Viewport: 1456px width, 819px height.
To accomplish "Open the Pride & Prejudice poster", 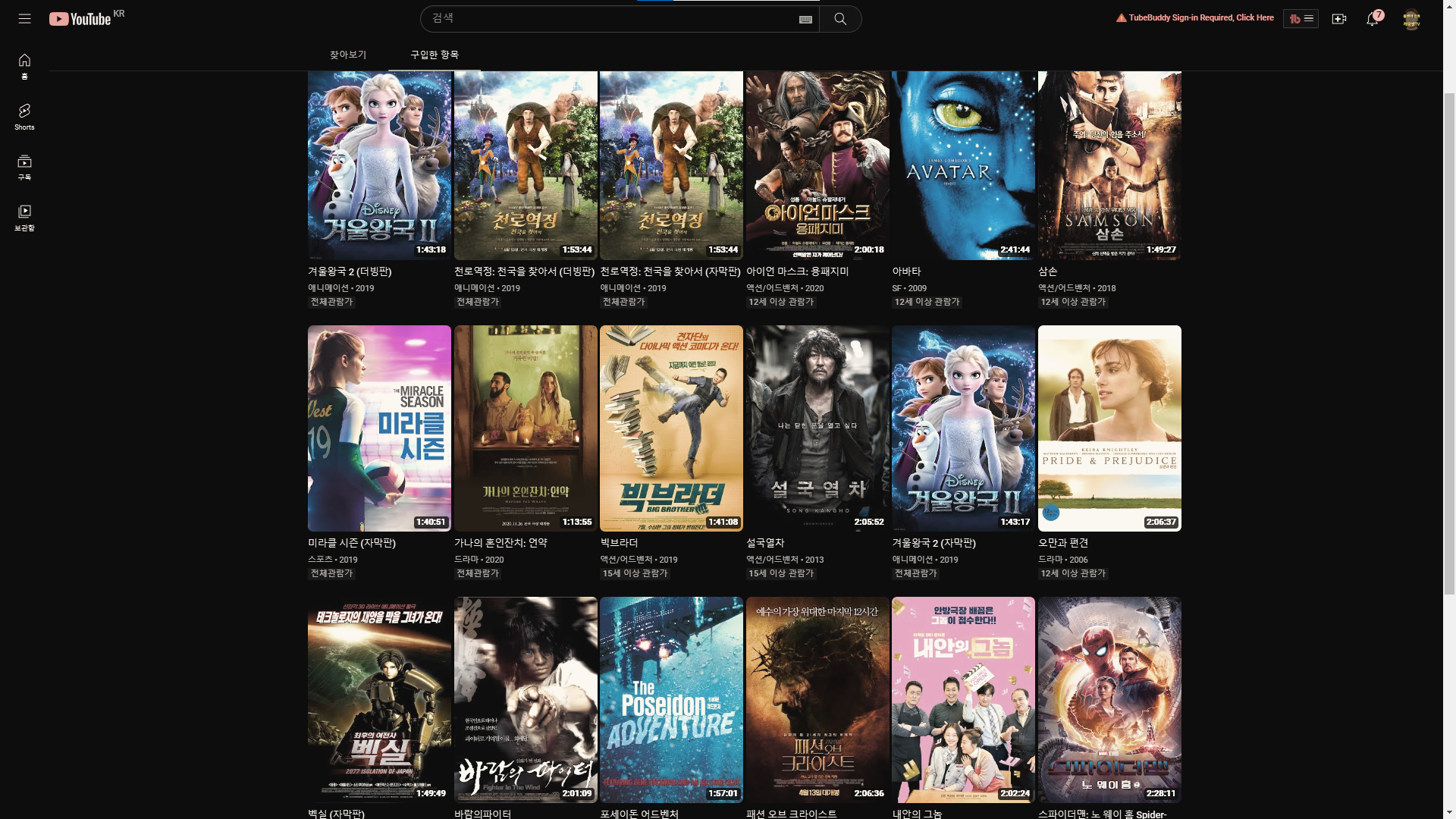I will 1109,428.
